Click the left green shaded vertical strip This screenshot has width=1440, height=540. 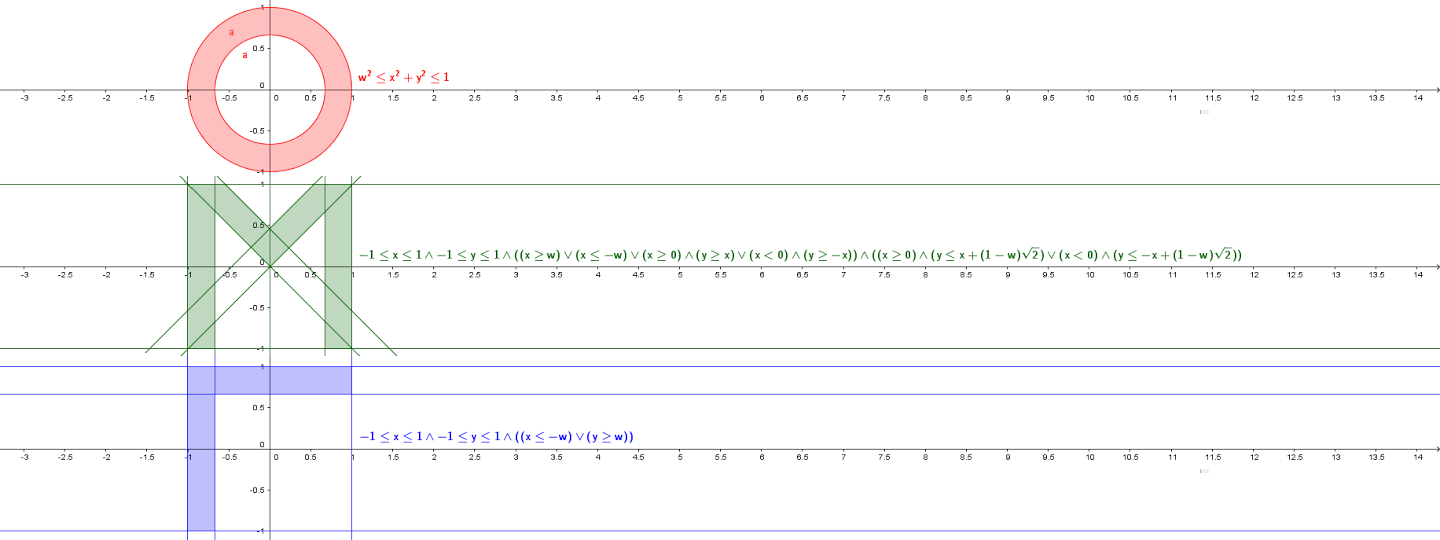(201, 300)
